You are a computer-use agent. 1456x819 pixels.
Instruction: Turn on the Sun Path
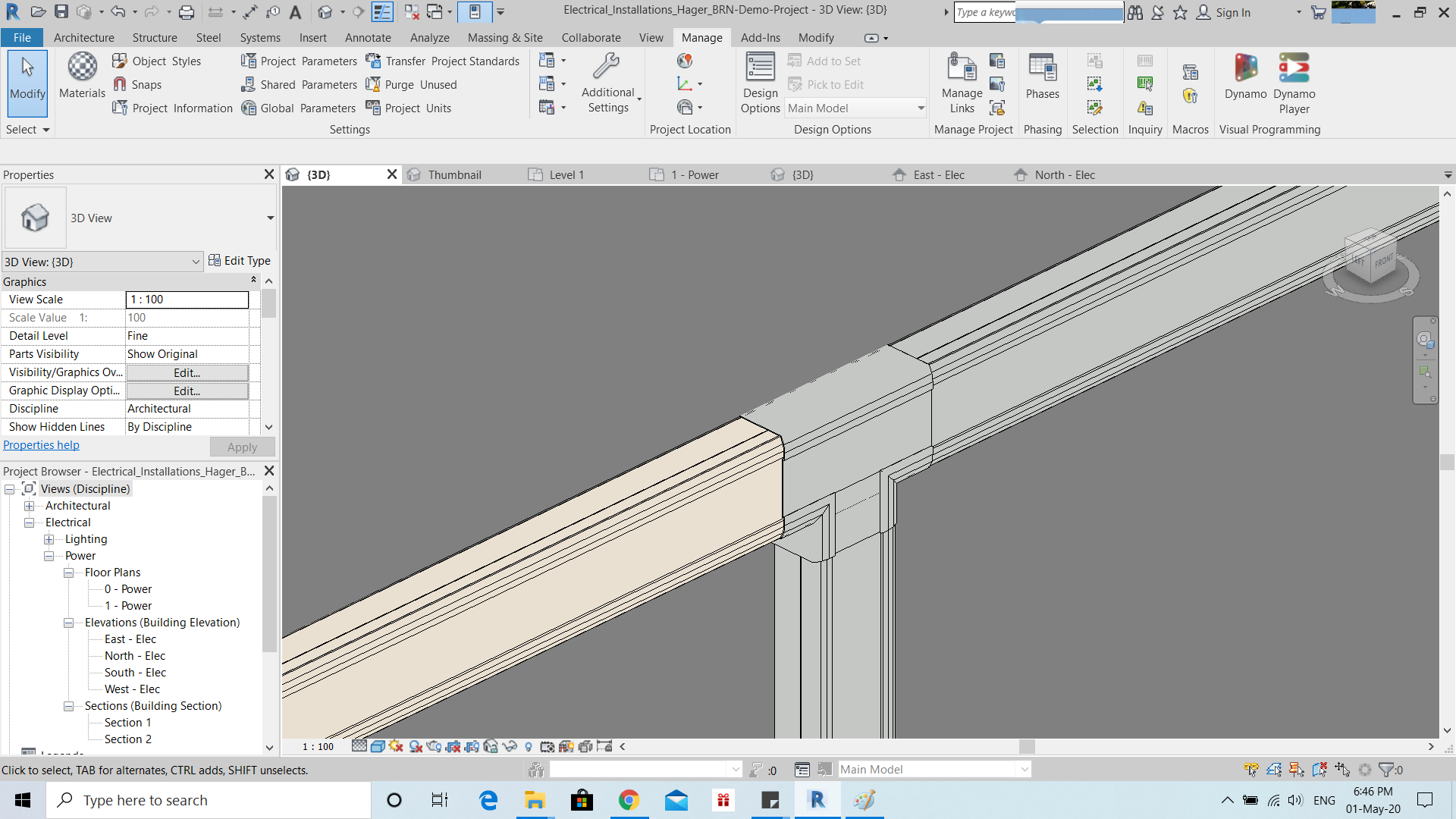(x=397, y=746)
